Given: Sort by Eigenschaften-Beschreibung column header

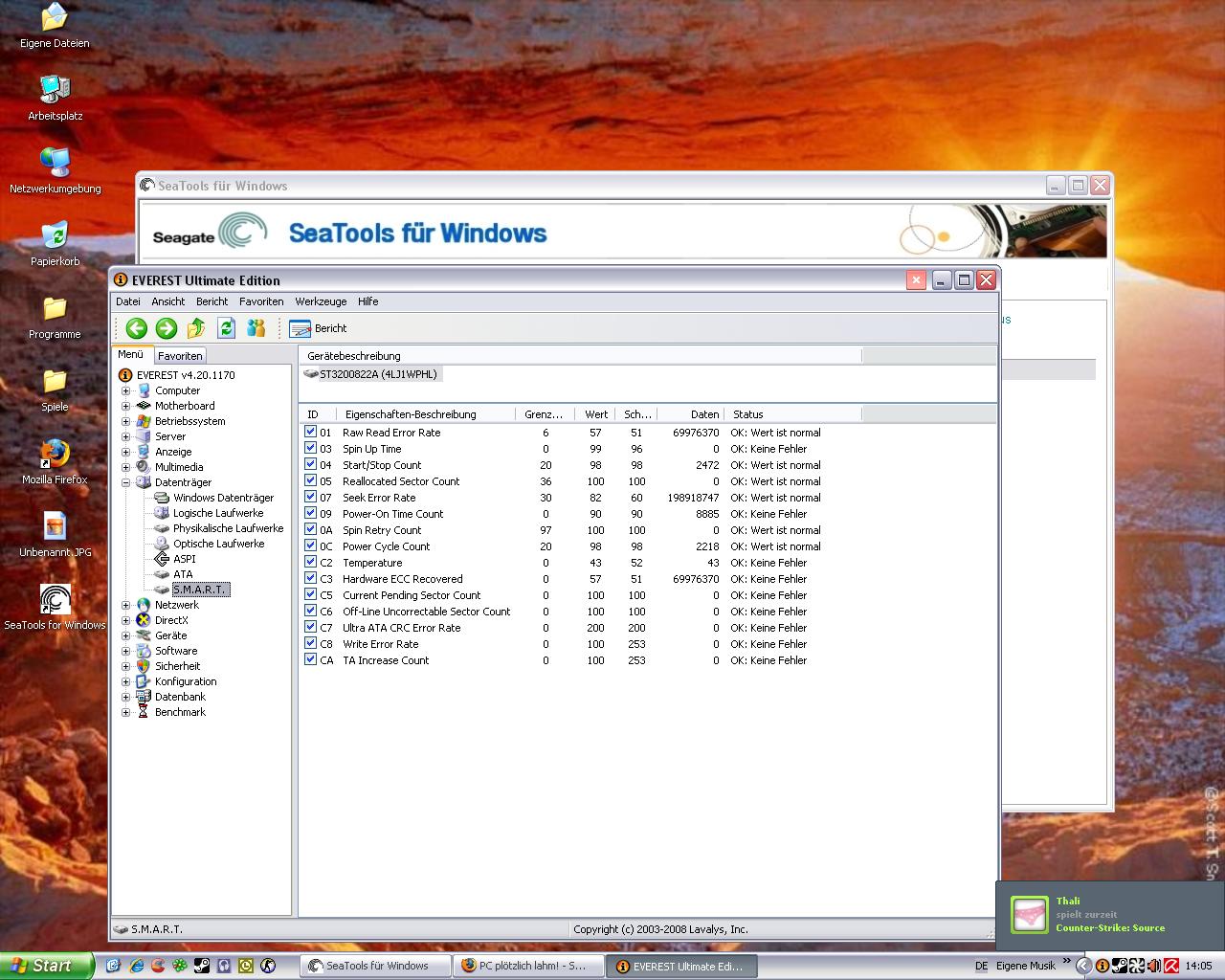Looking at the screenshot, I should [425, 414].
